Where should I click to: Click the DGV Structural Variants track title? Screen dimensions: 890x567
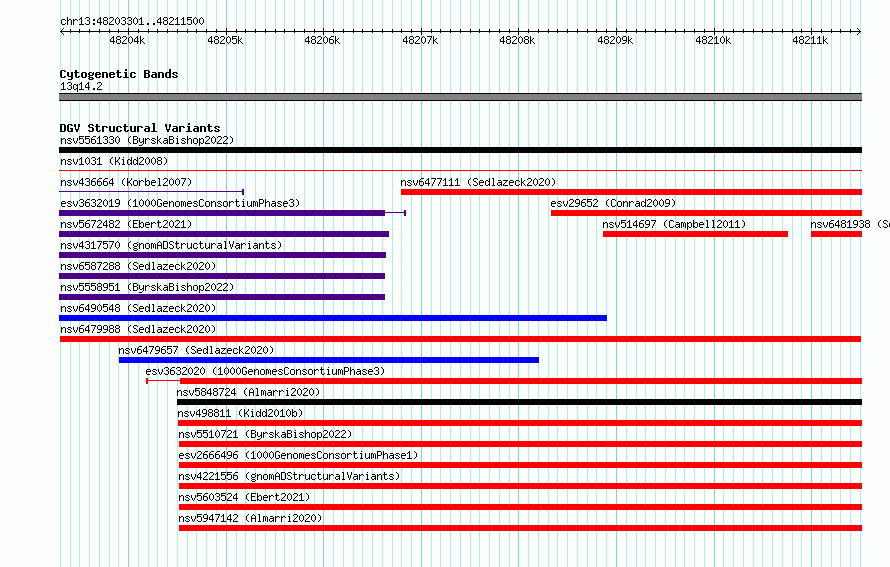[x=140, y=128]
